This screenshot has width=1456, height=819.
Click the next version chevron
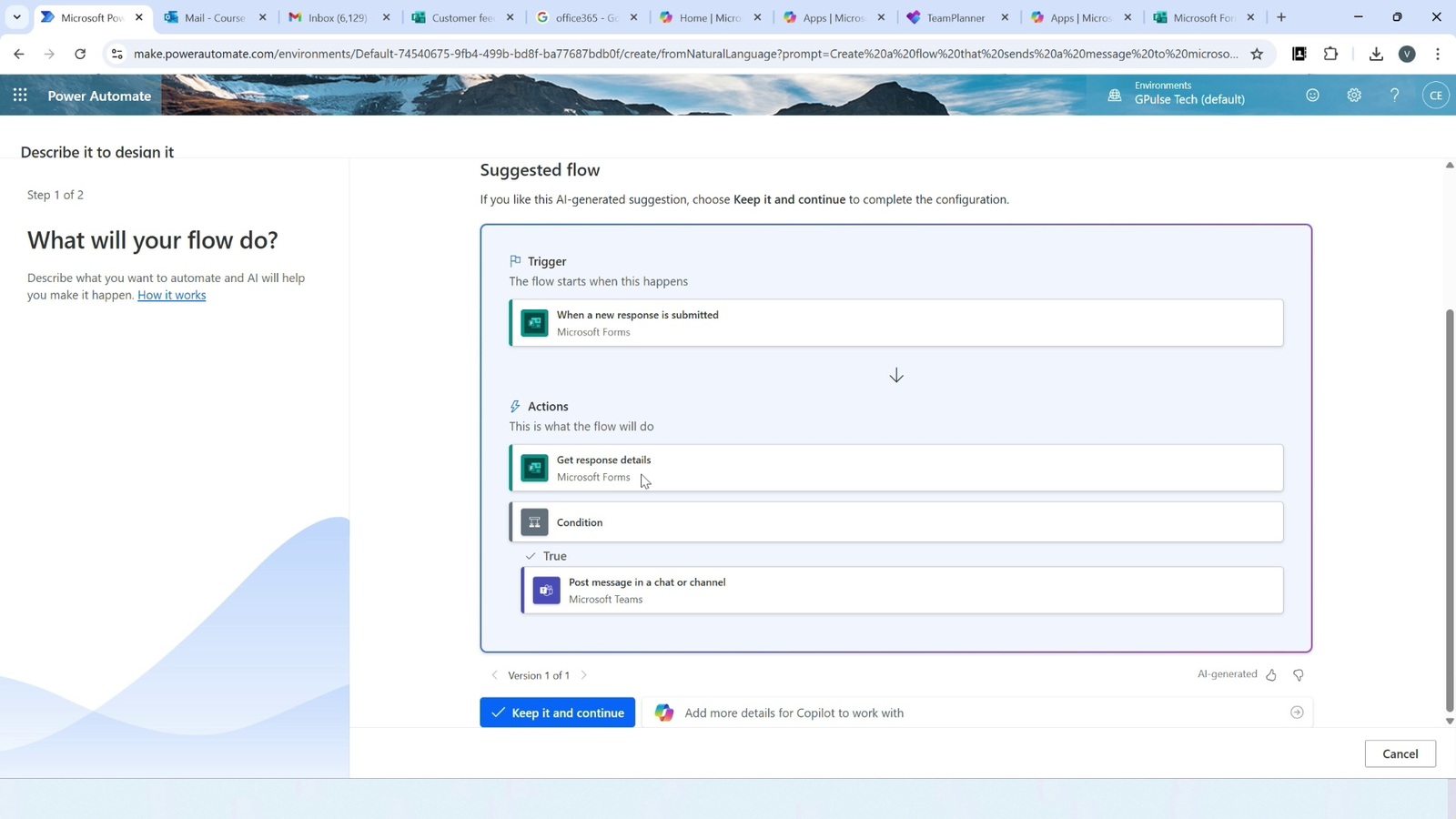tap(583, 674)
